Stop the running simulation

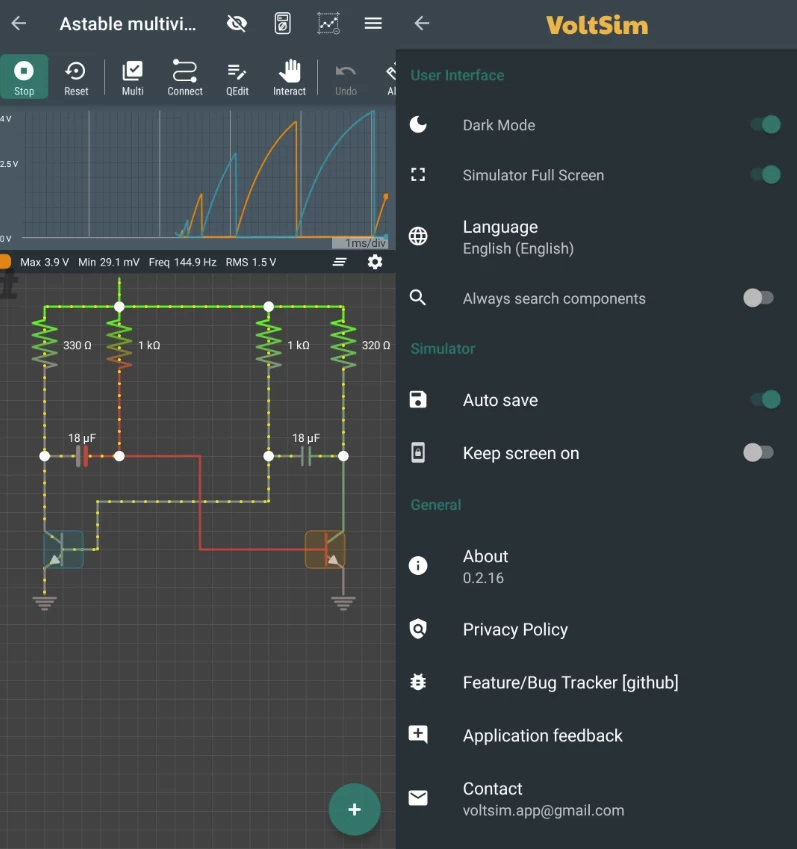tap(24, 77)
